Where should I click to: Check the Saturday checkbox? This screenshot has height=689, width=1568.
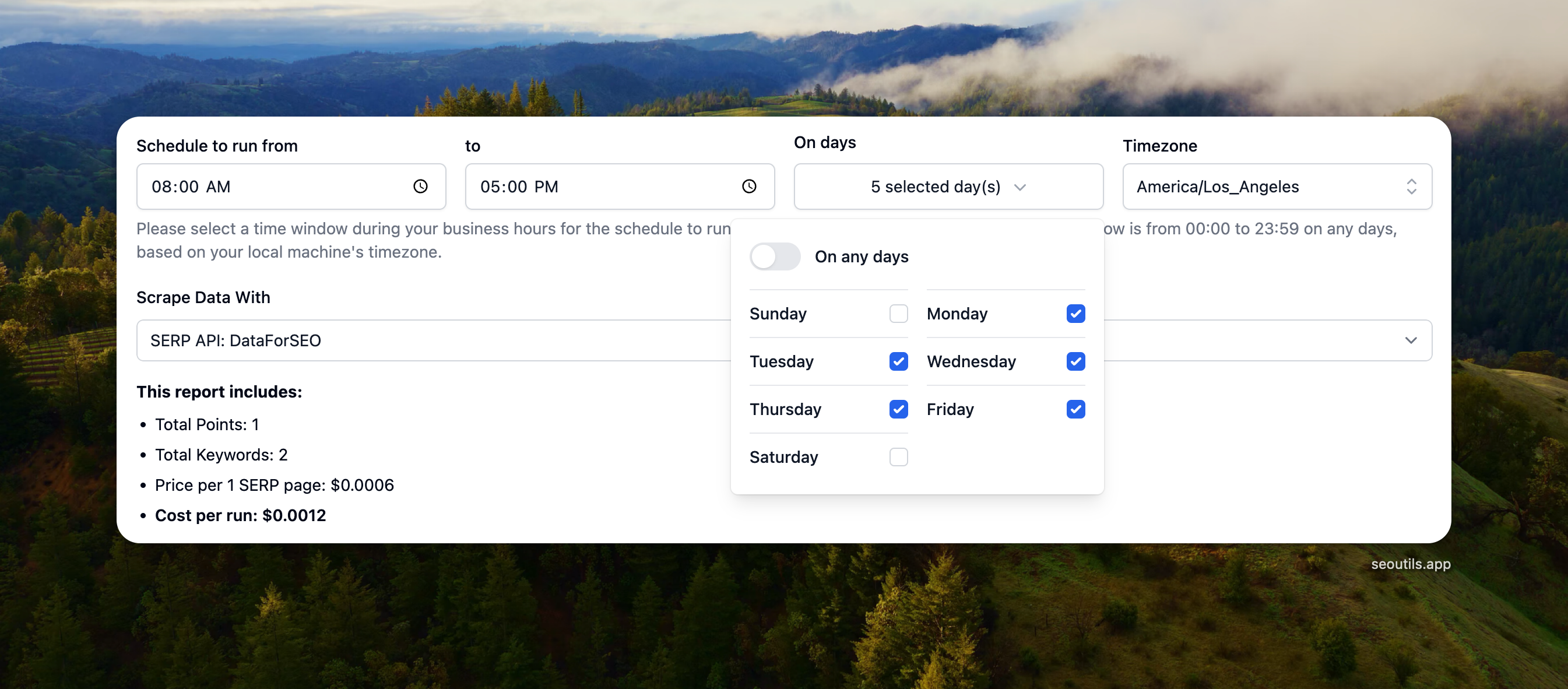(898, 457)
